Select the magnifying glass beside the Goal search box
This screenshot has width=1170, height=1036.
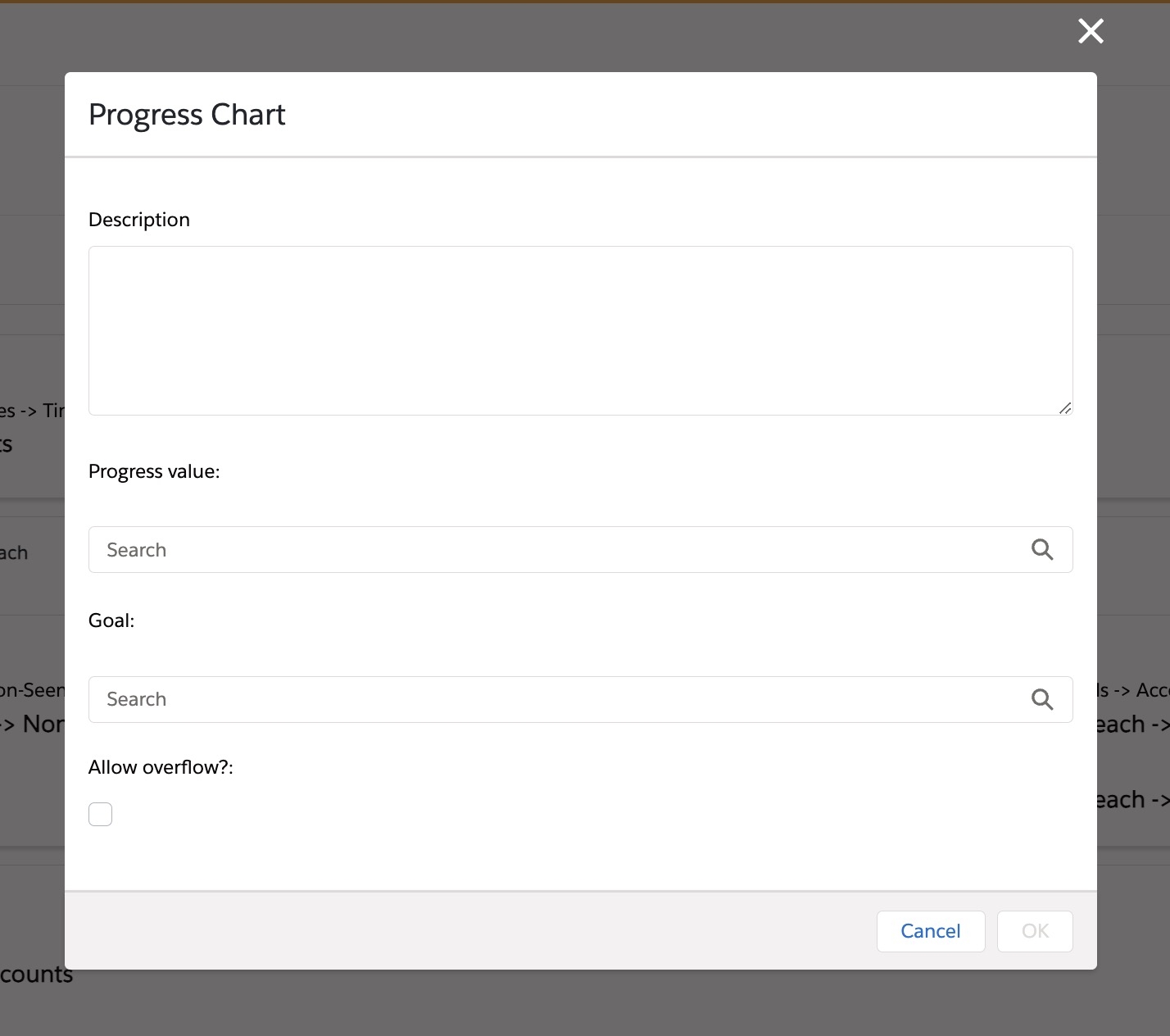pyautogui.click(x=1042, y=699)
